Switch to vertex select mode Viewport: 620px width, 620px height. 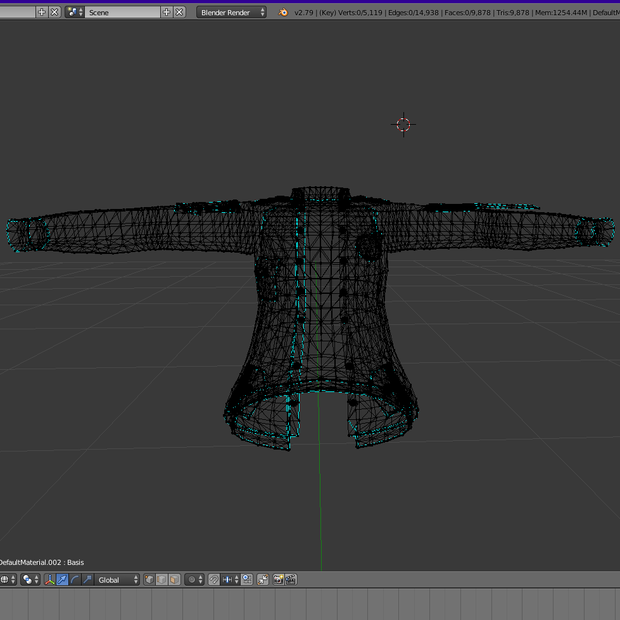pos(149,580)
